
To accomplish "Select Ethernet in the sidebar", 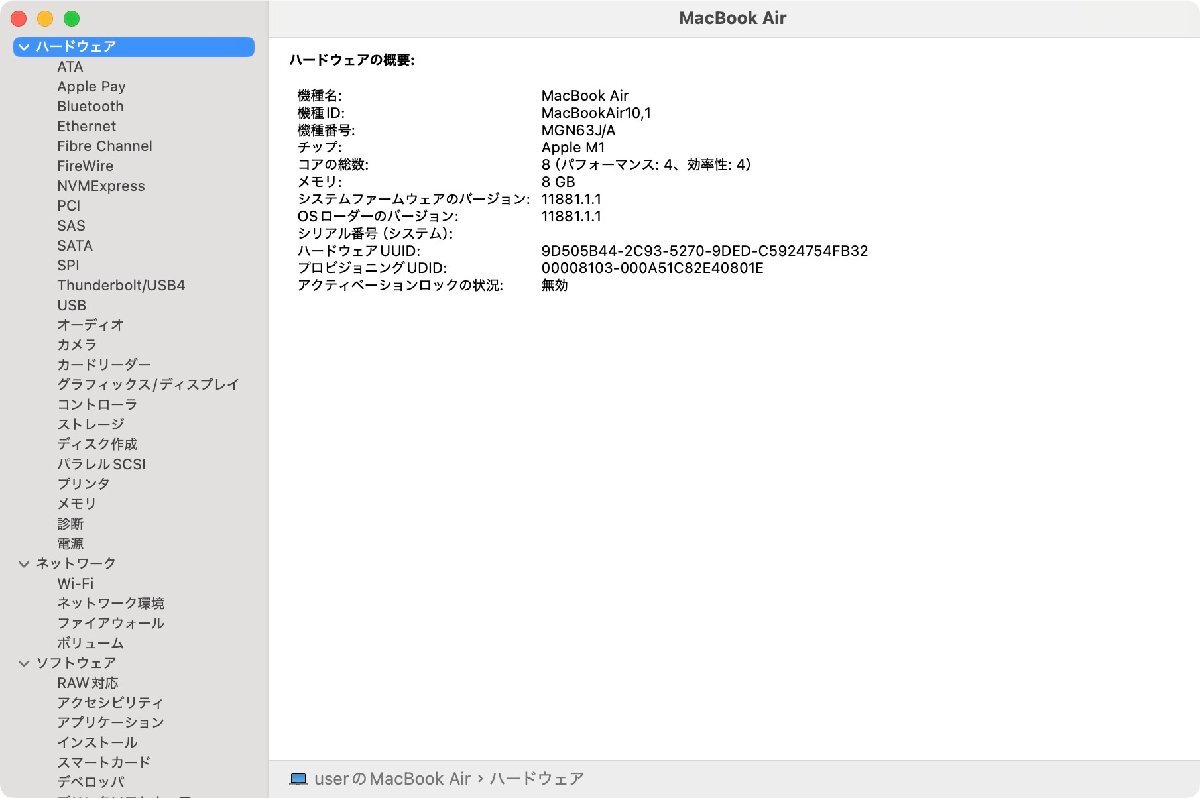I will tap(86, 126).
